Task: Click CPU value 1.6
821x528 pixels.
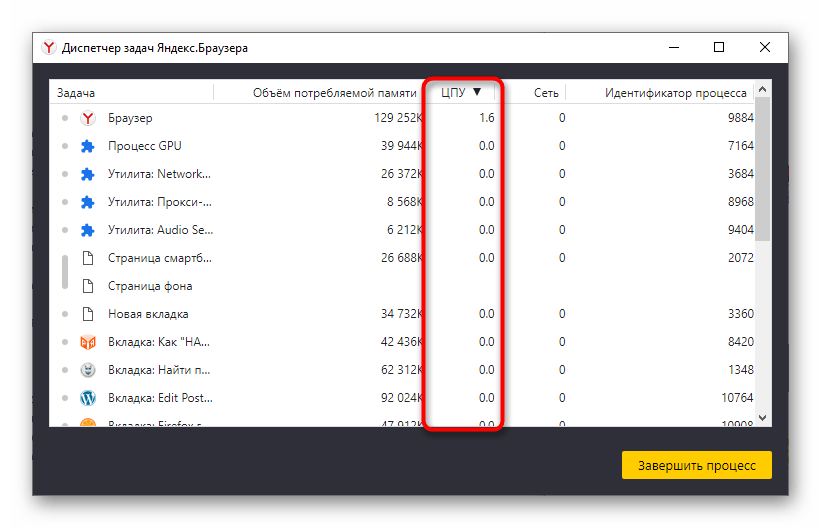Action: [486, 118]
